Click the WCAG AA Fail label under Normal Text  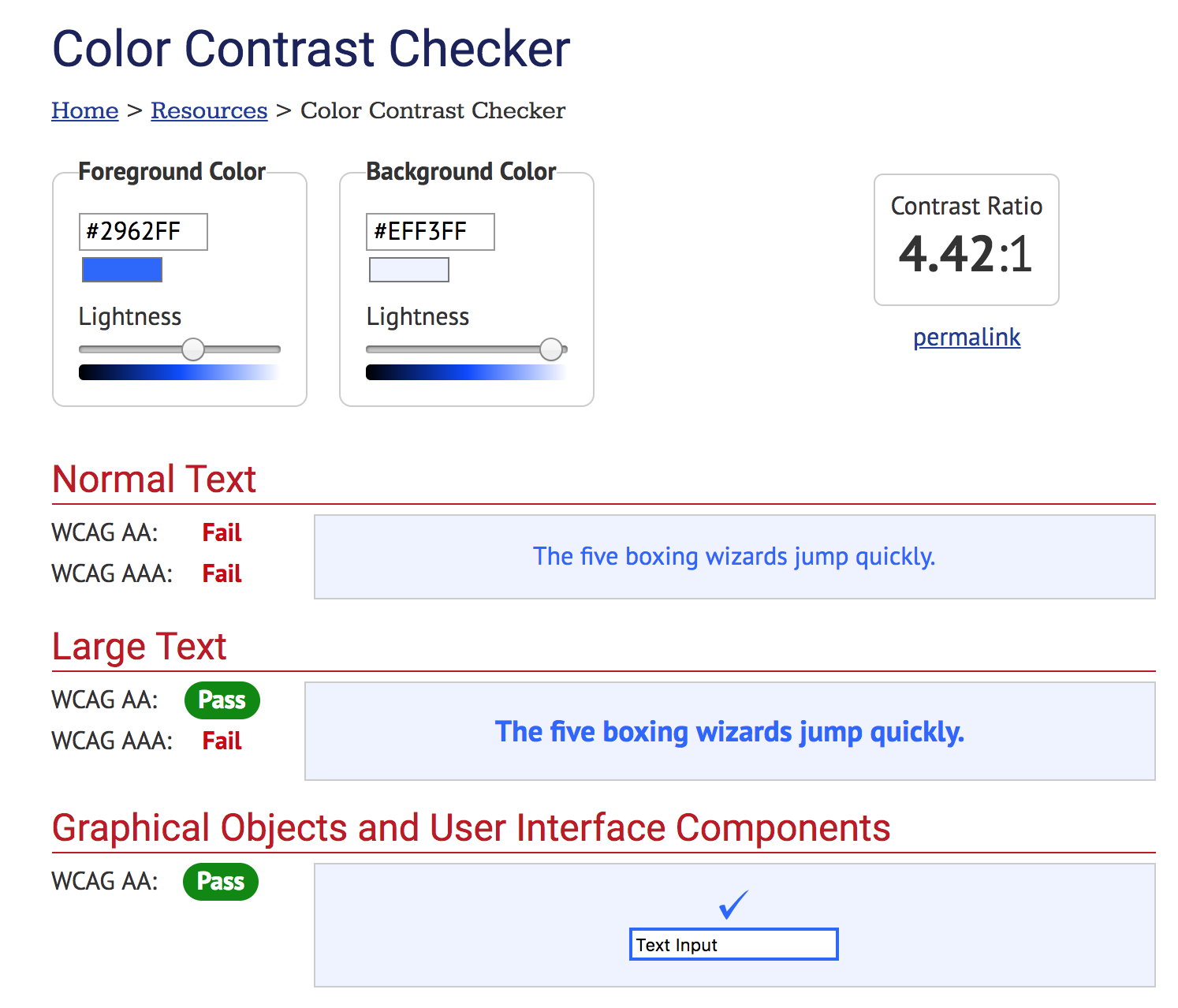point(222,532)
